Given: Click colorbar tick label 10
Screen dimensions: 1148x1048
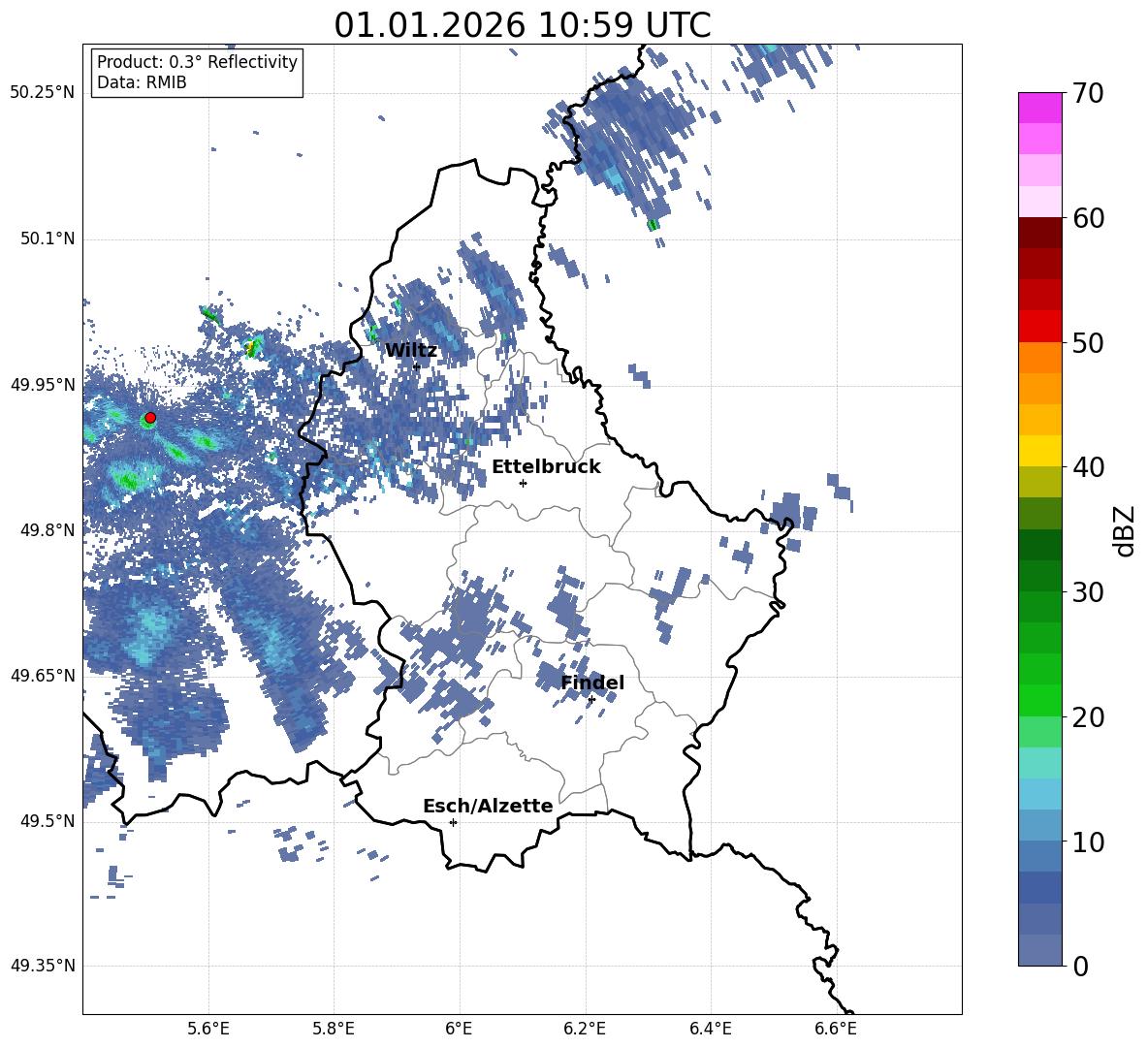Looking at the screenshot, I should point(1089,842).
